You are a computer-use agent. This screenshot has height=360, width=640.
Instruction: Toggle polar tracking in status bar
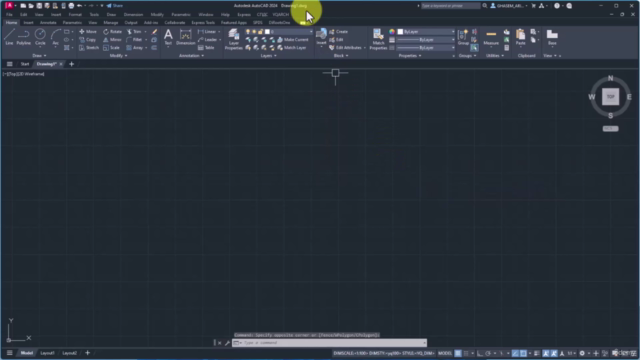pyautogui.click(x=488, y=353)
